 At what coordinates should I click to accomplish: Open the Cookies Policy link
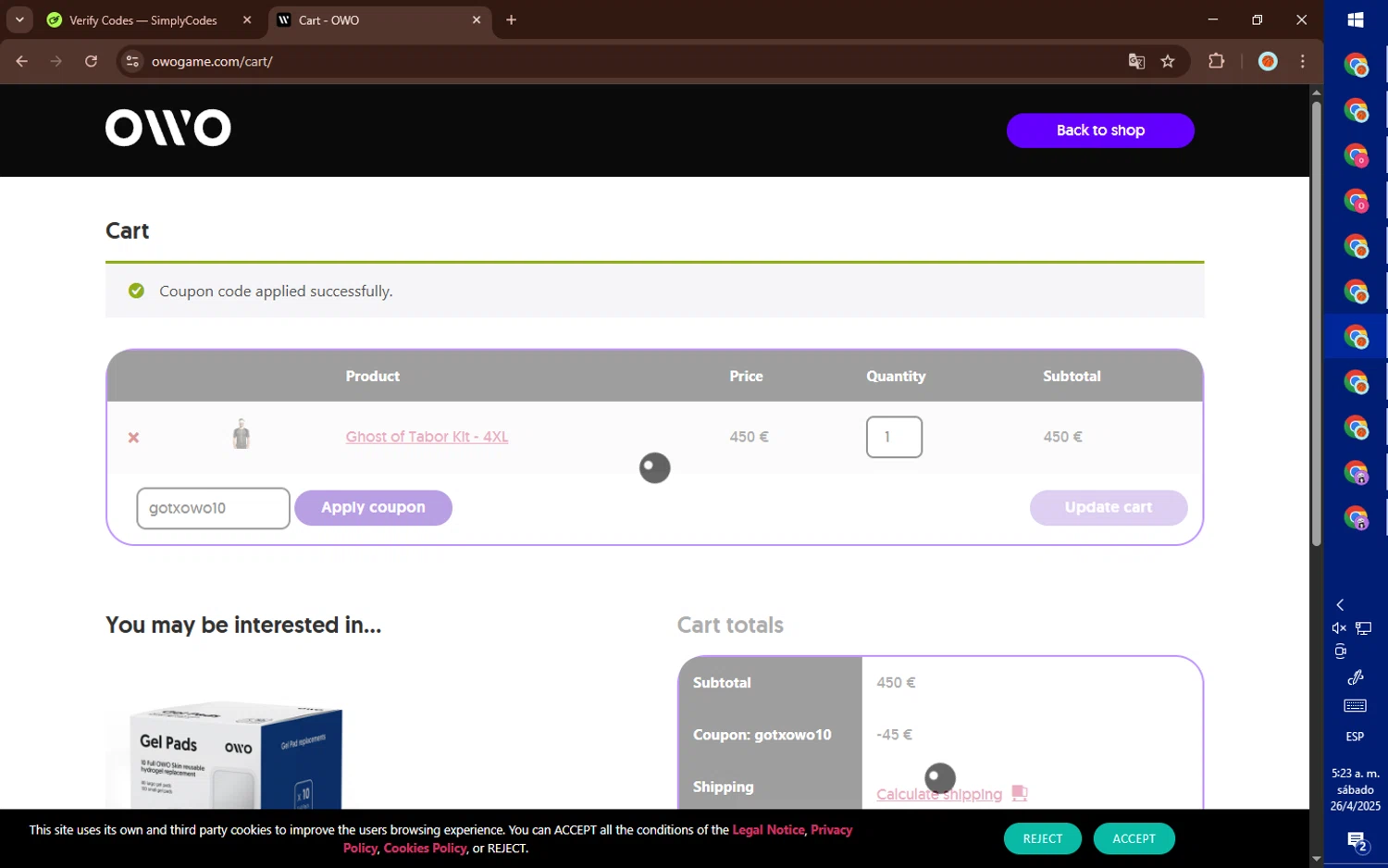point(425,849)
